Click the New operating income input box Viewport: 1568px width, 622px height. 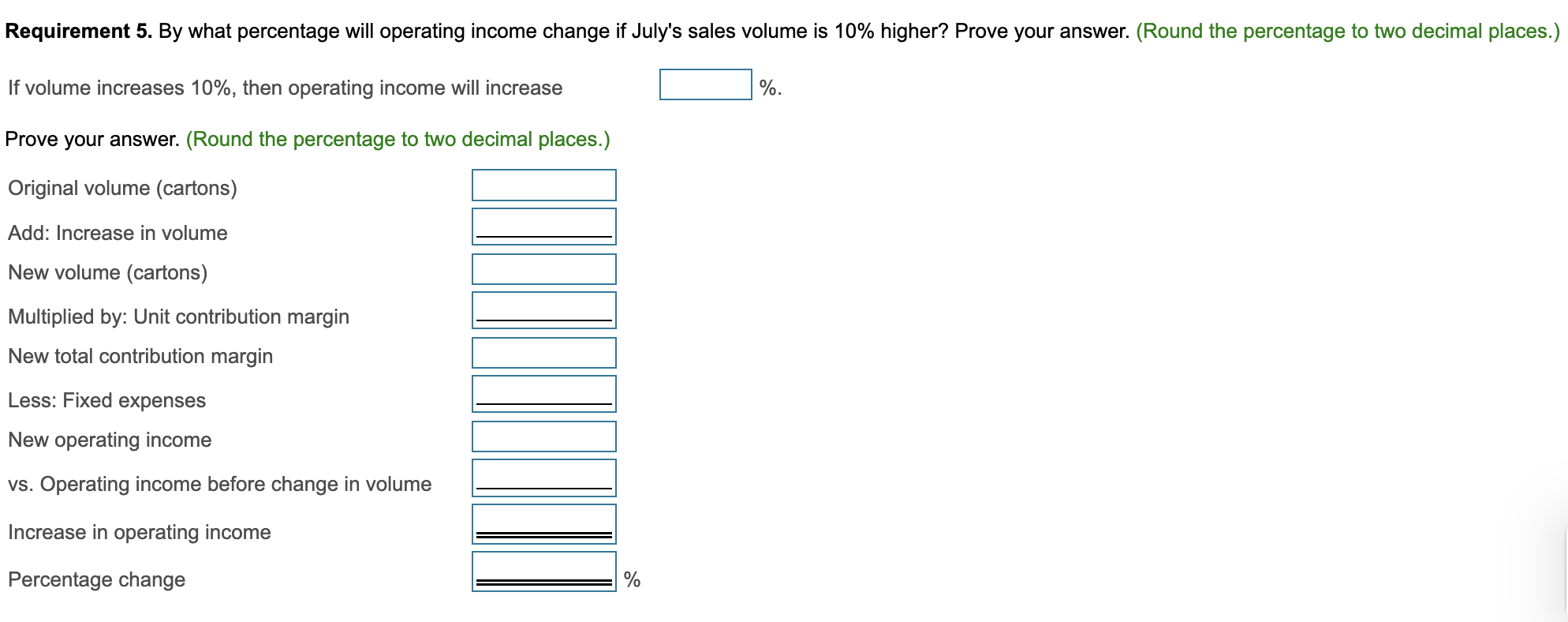coord(543,437)
